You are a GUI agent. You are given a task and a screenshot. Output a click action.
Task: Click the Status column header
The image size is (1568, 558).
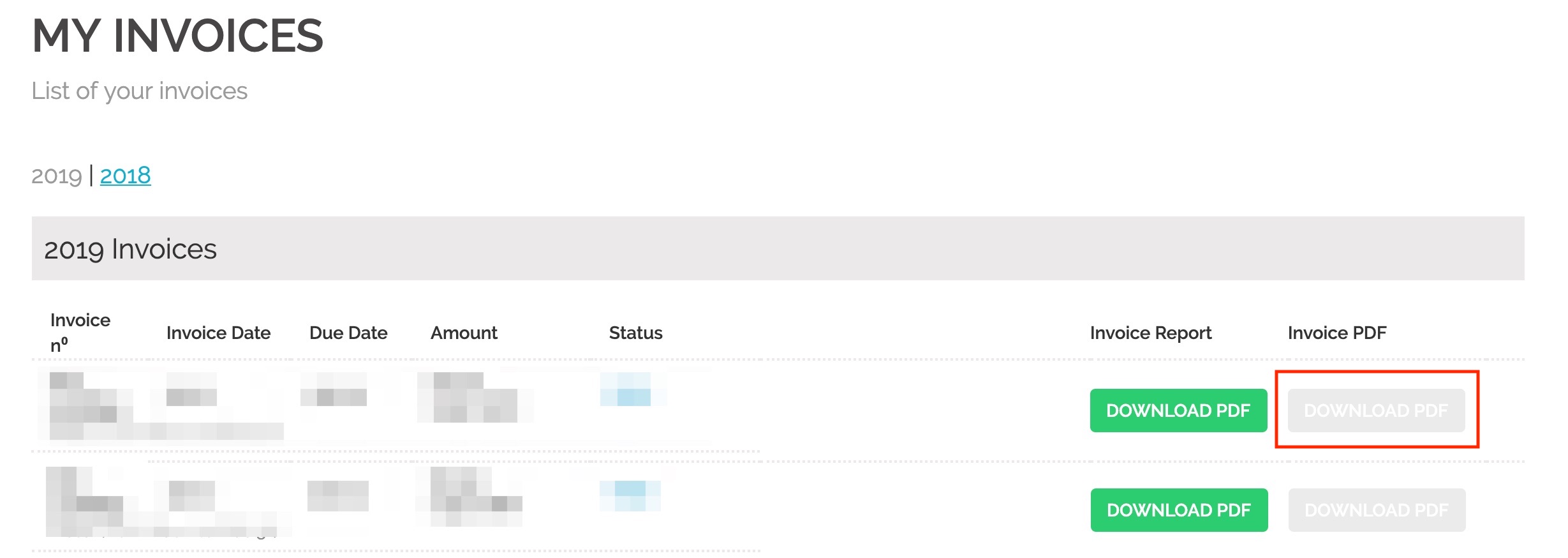pyautogui.click(x=635, y=333)
